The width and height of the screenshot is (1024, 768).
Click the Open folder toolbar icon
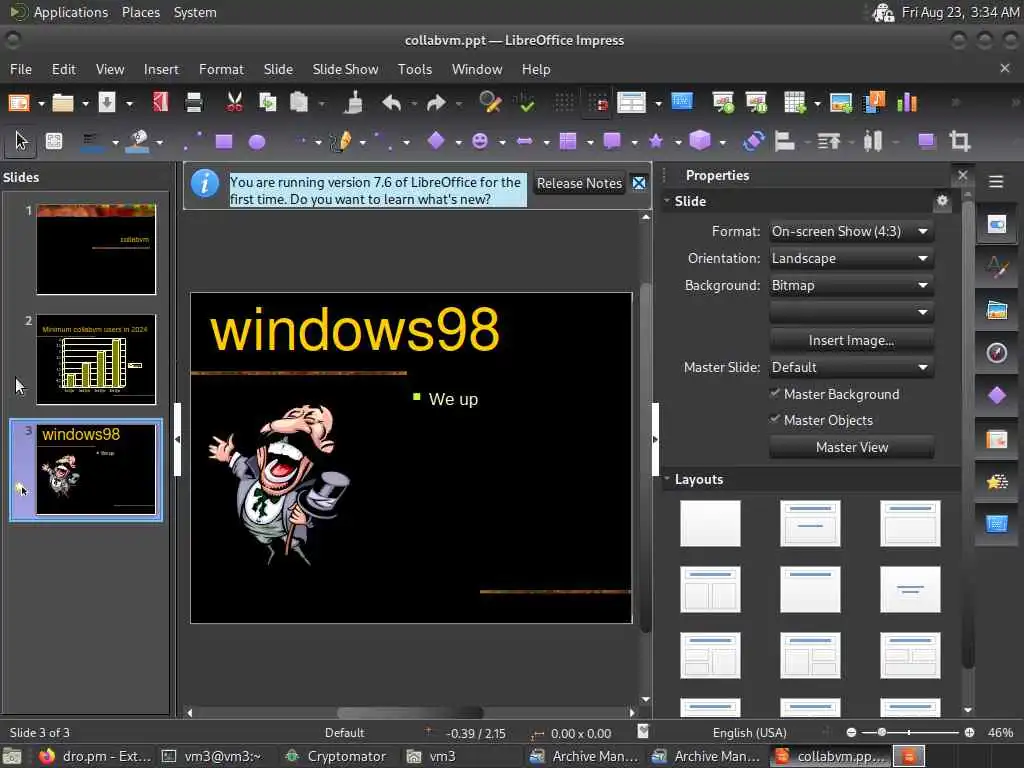coord(63,103)
